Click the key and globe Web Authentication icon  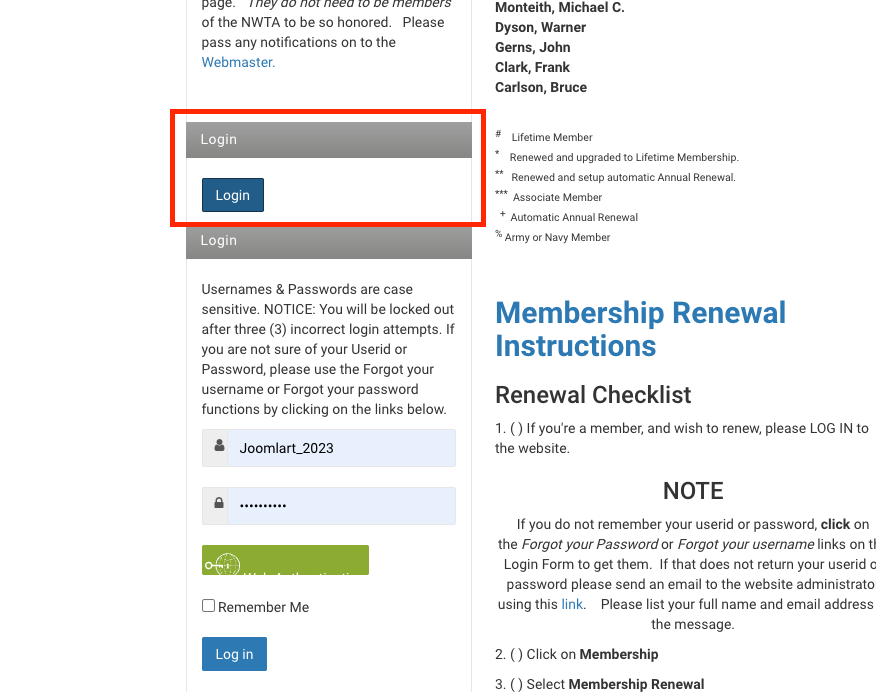[x=222, y=564]
